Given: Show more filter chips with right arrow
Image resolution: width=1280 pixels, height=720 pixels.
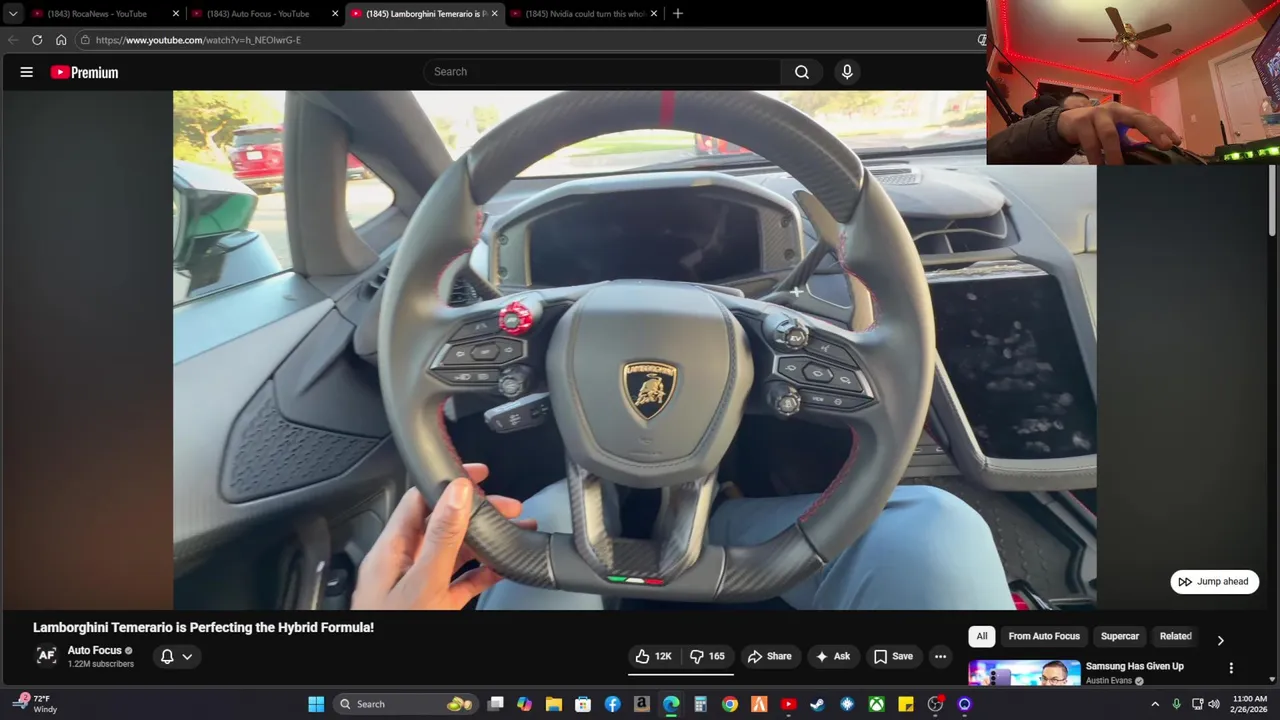Looking at the screenshot, I should coord(1220,640).
